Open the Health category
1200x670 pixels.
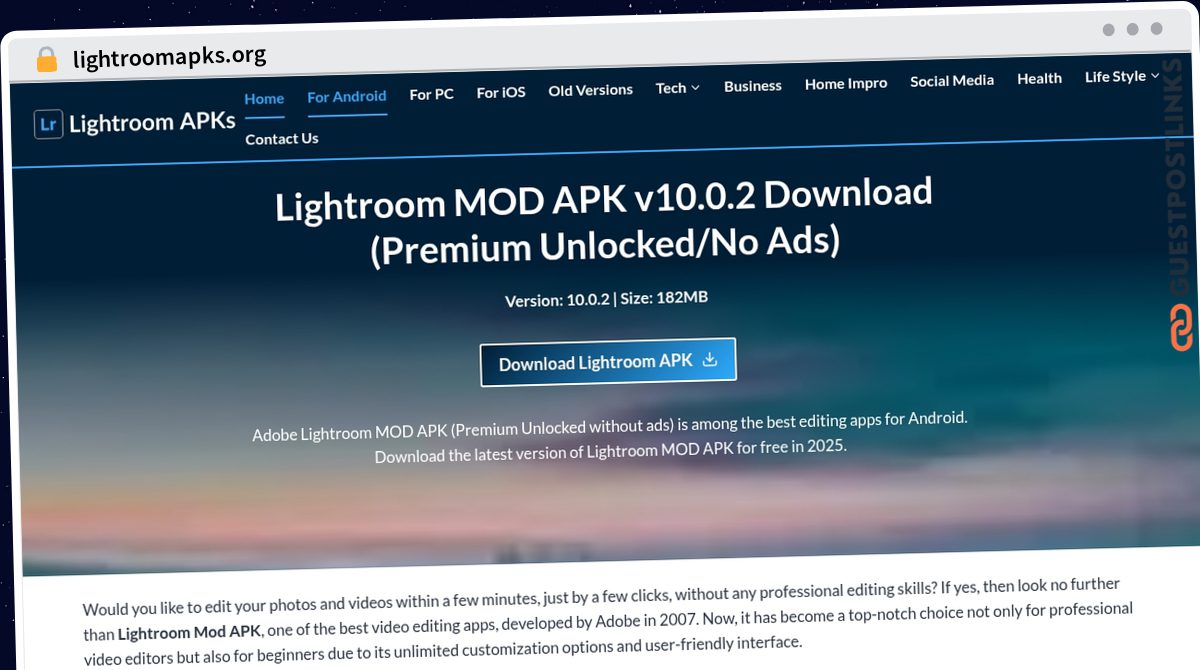(x=1039, y=78)
